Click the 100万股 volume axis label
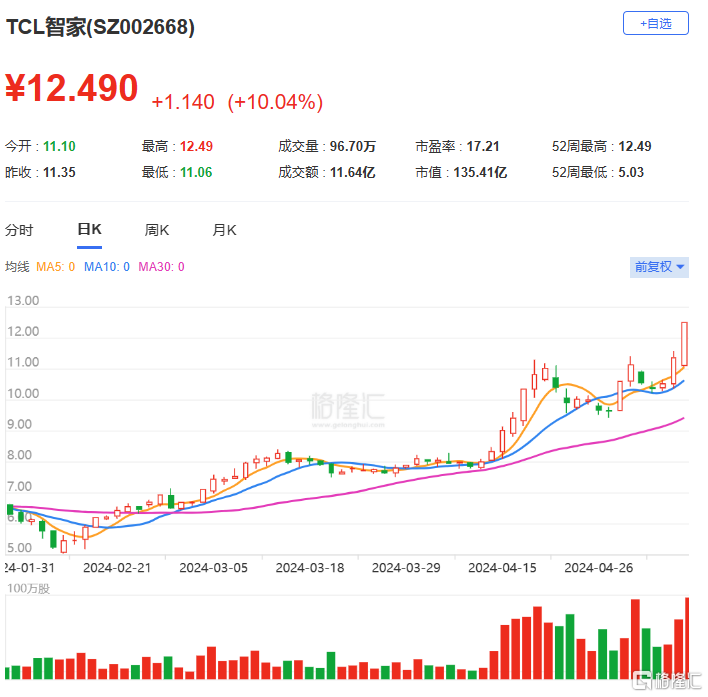The height and width of the screenshot is (697, 708). pos(28,589)
